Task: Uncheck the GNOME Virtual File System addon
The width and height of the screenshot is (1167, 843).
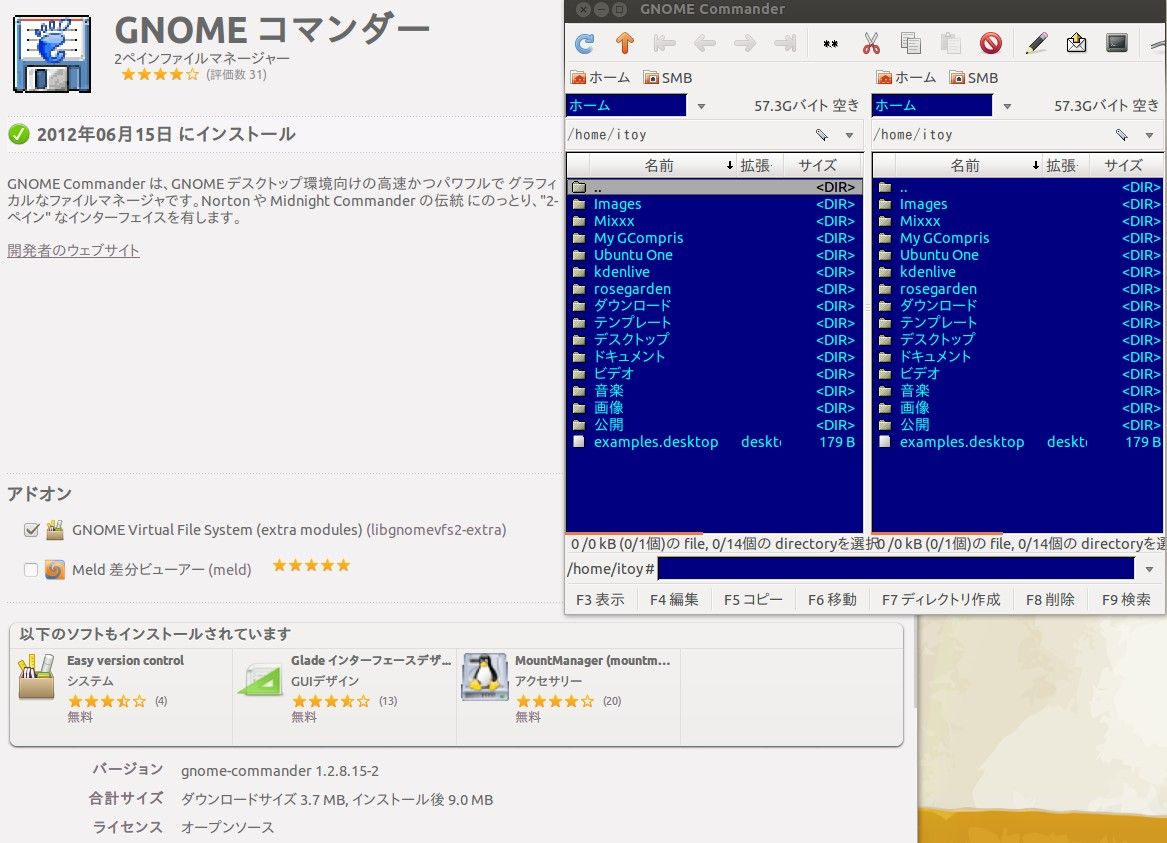Action: (x=31, y=530)
